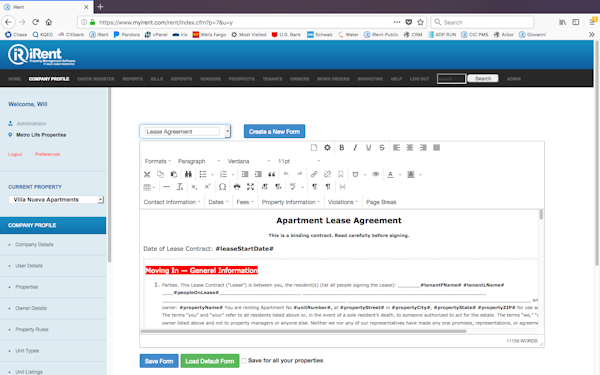
Task: Center-align the text
Action: click(x=410, y=148)
